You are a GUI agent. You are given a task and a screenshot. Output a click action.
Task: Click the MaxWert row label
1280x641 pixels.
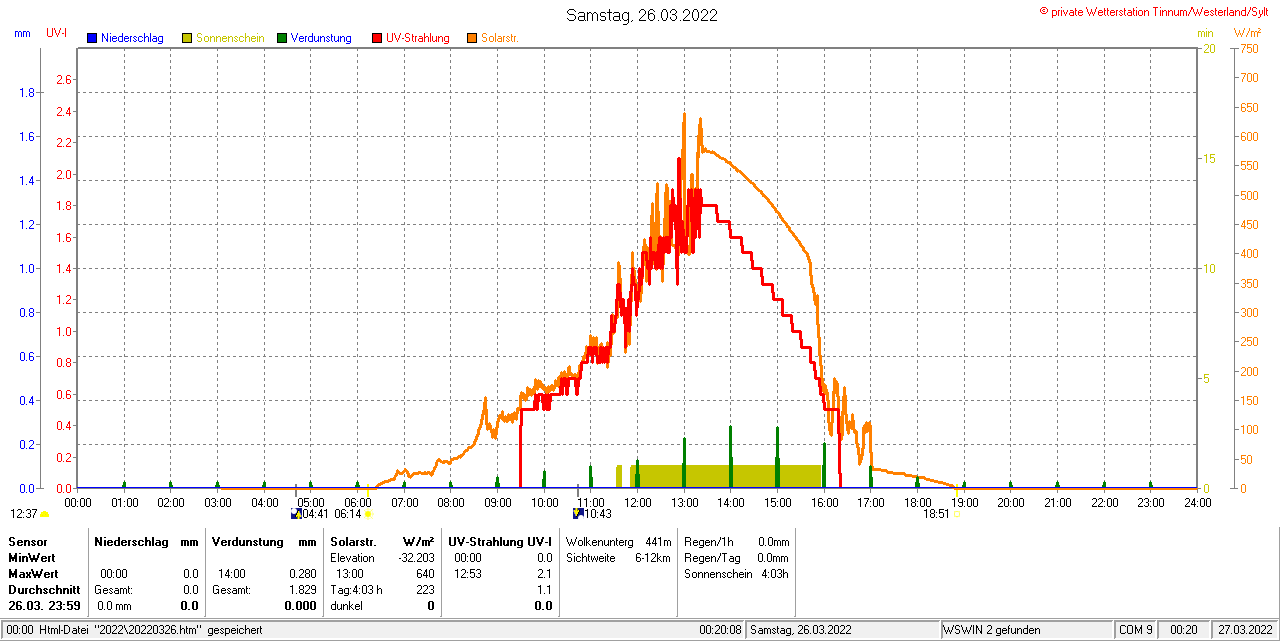(34, 574)
